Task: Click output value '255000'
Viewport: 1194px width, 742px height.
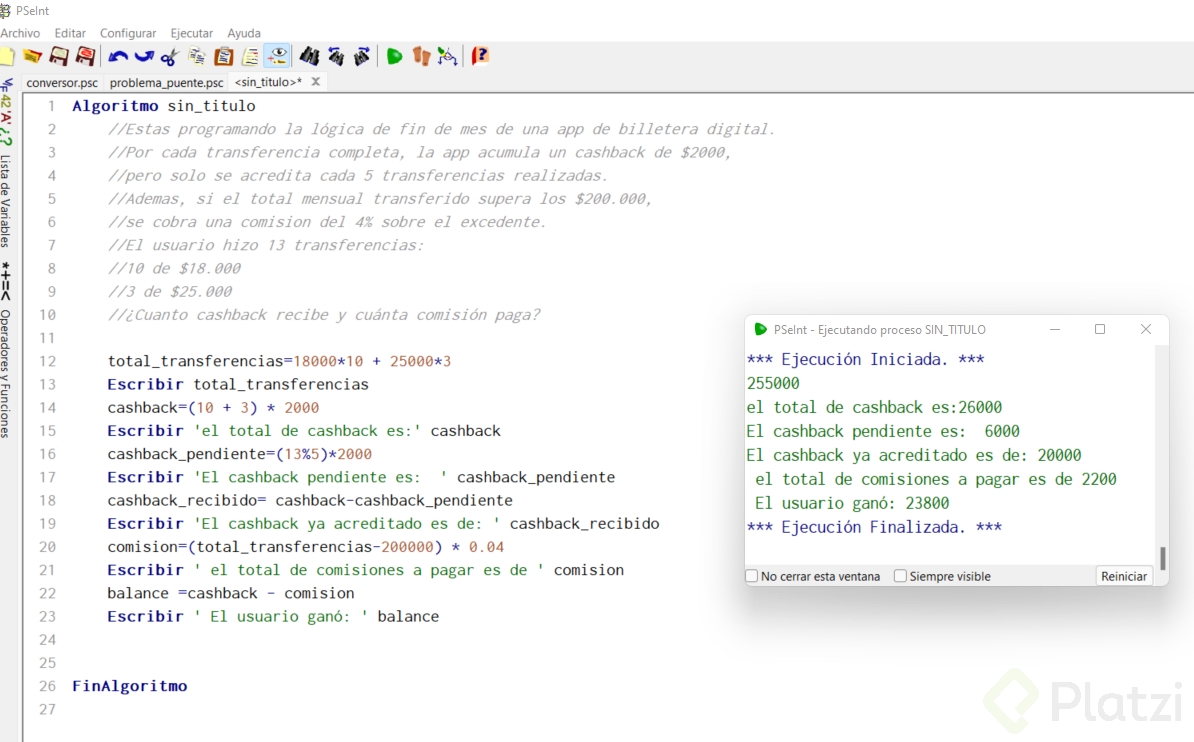Action: point(774,383)
